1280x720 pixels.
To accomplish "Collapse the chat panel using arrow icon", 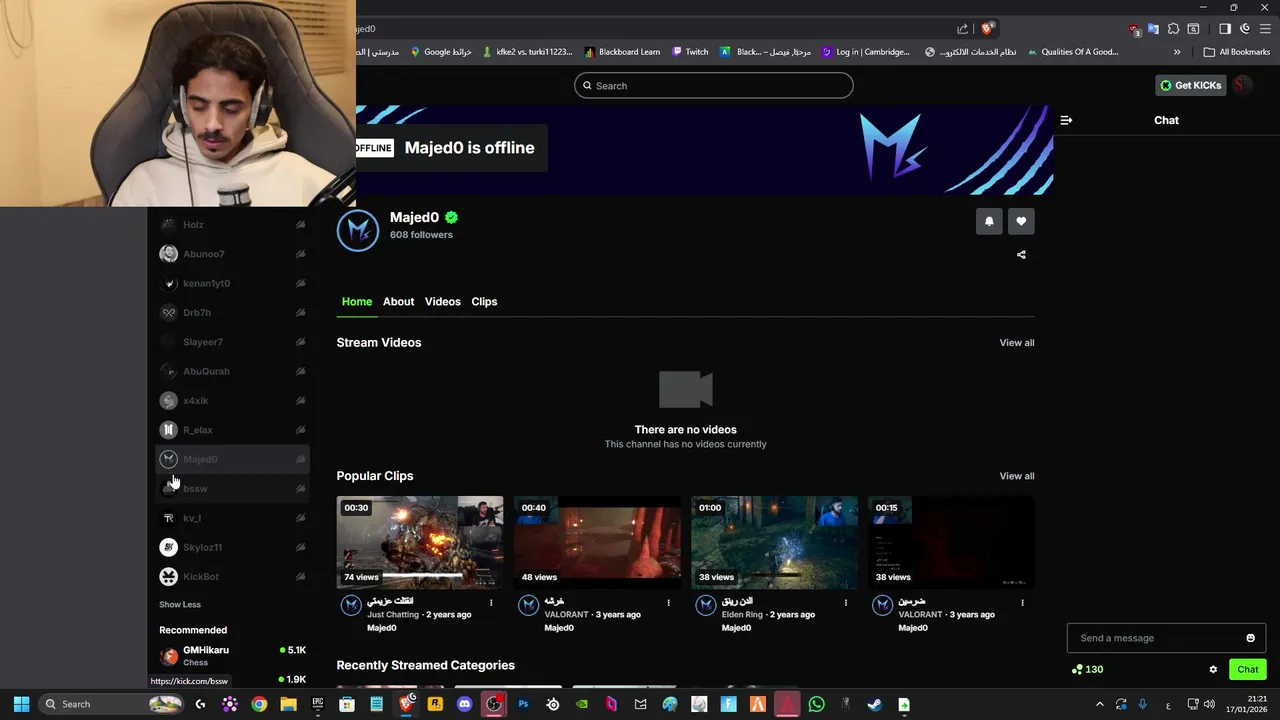I will tap(1066, 120).
